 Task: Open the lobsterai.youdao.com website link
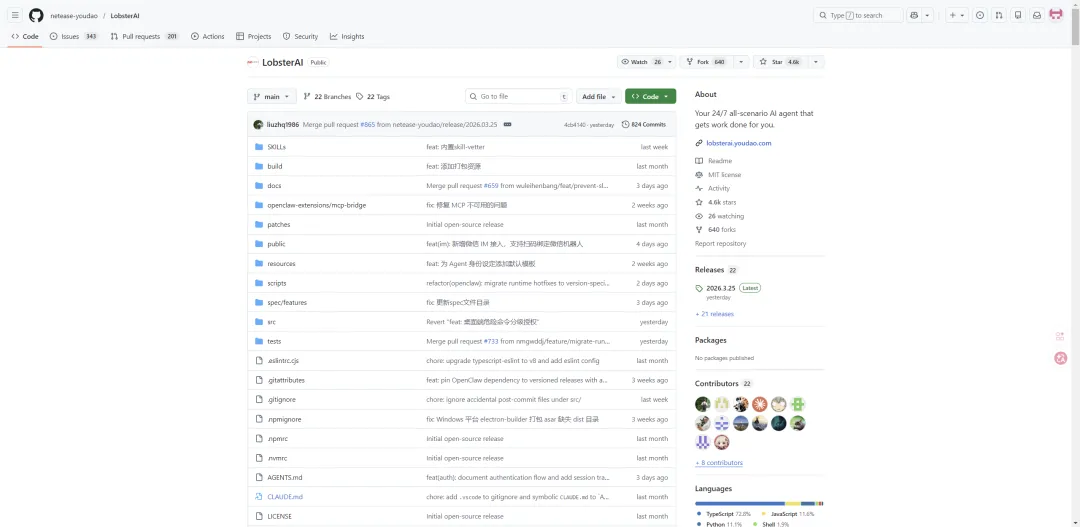click(738, 143)
